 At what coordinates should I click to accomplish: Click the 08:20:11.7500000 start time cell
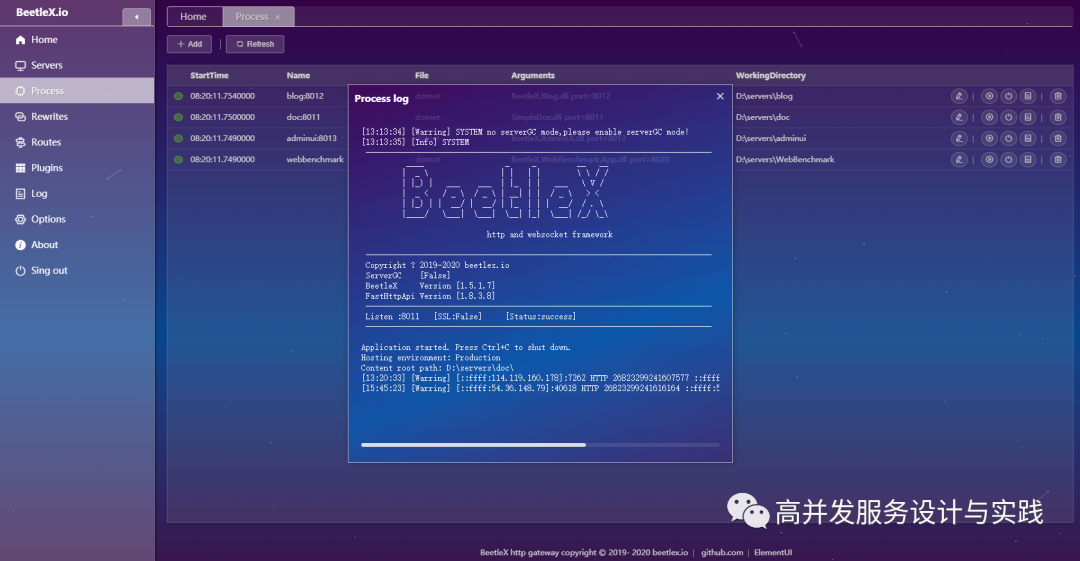click(x=222, y=117)
